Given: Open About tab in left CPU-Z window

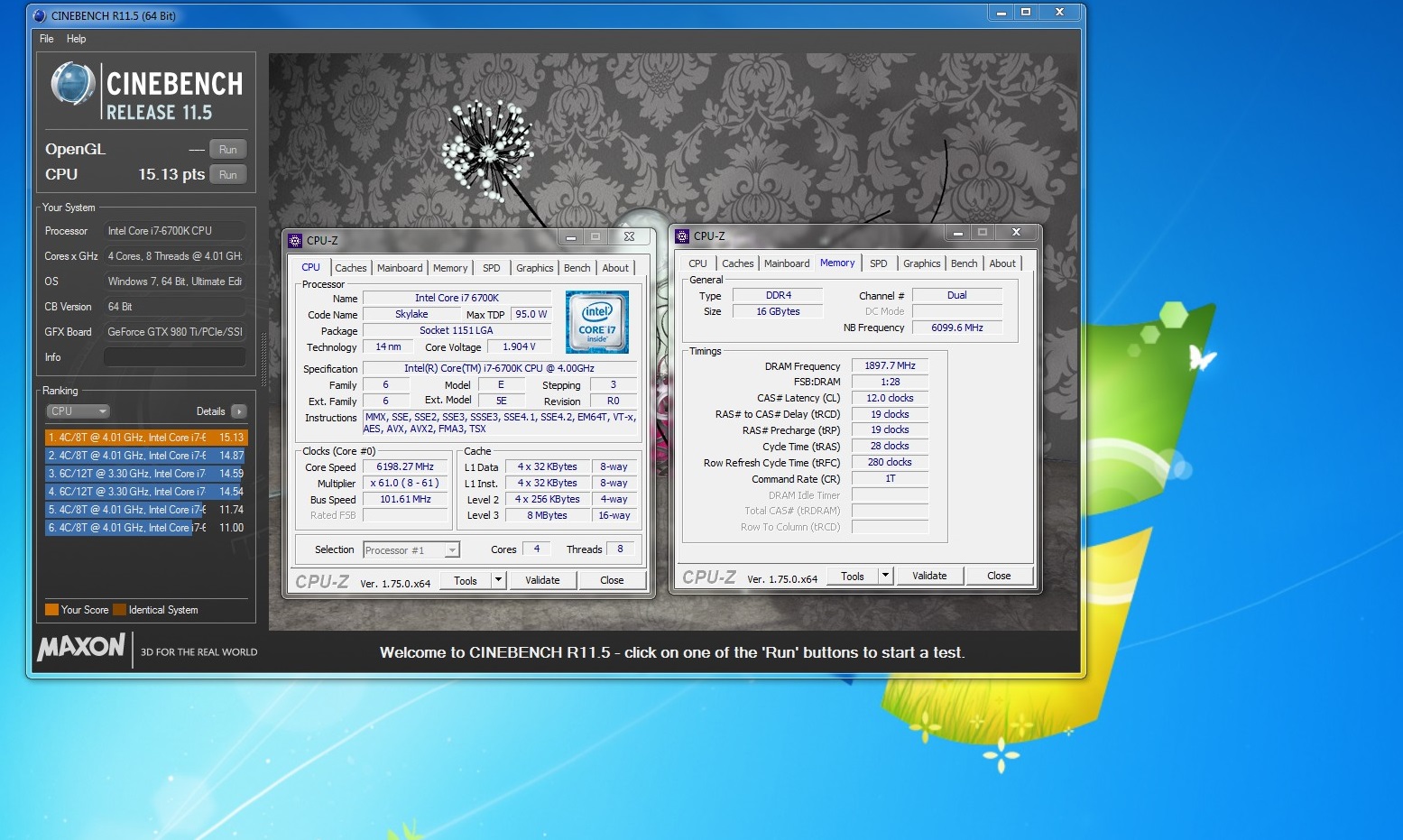Looking at the screenshot, I should click(x=615, y=268).
